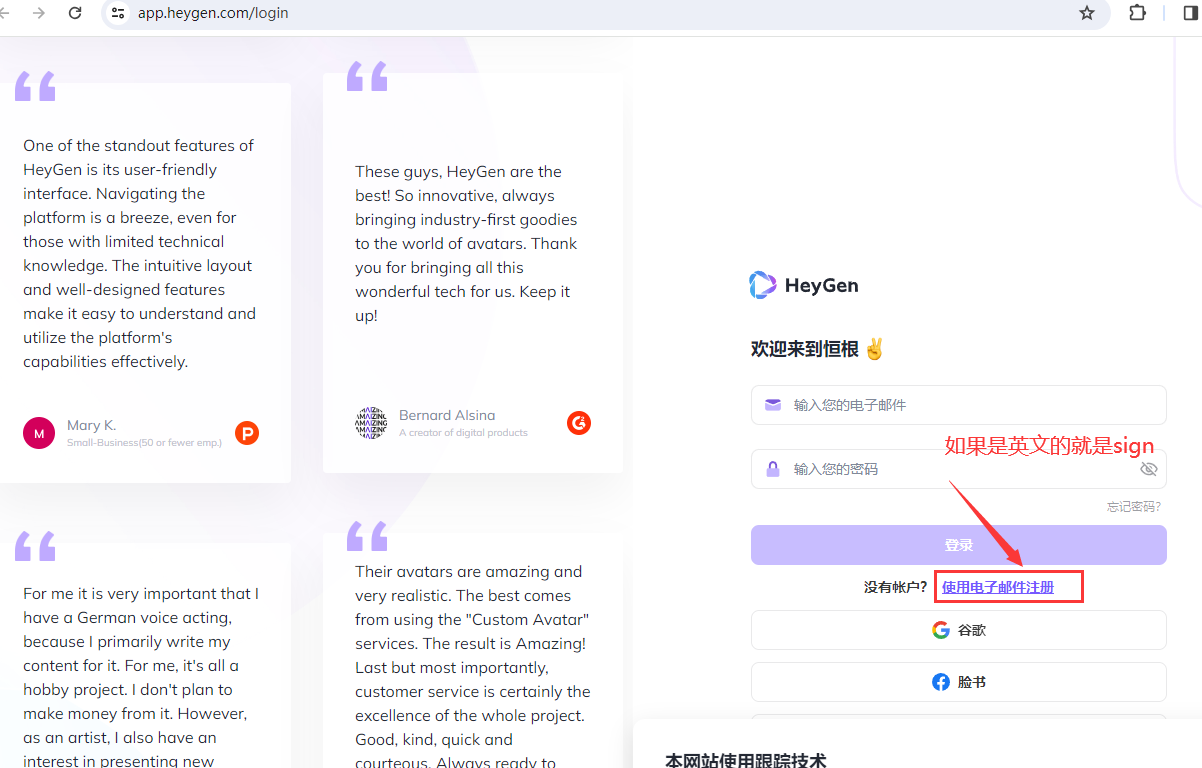Click review text starting "For me it is very important"

tap(141, 676)
